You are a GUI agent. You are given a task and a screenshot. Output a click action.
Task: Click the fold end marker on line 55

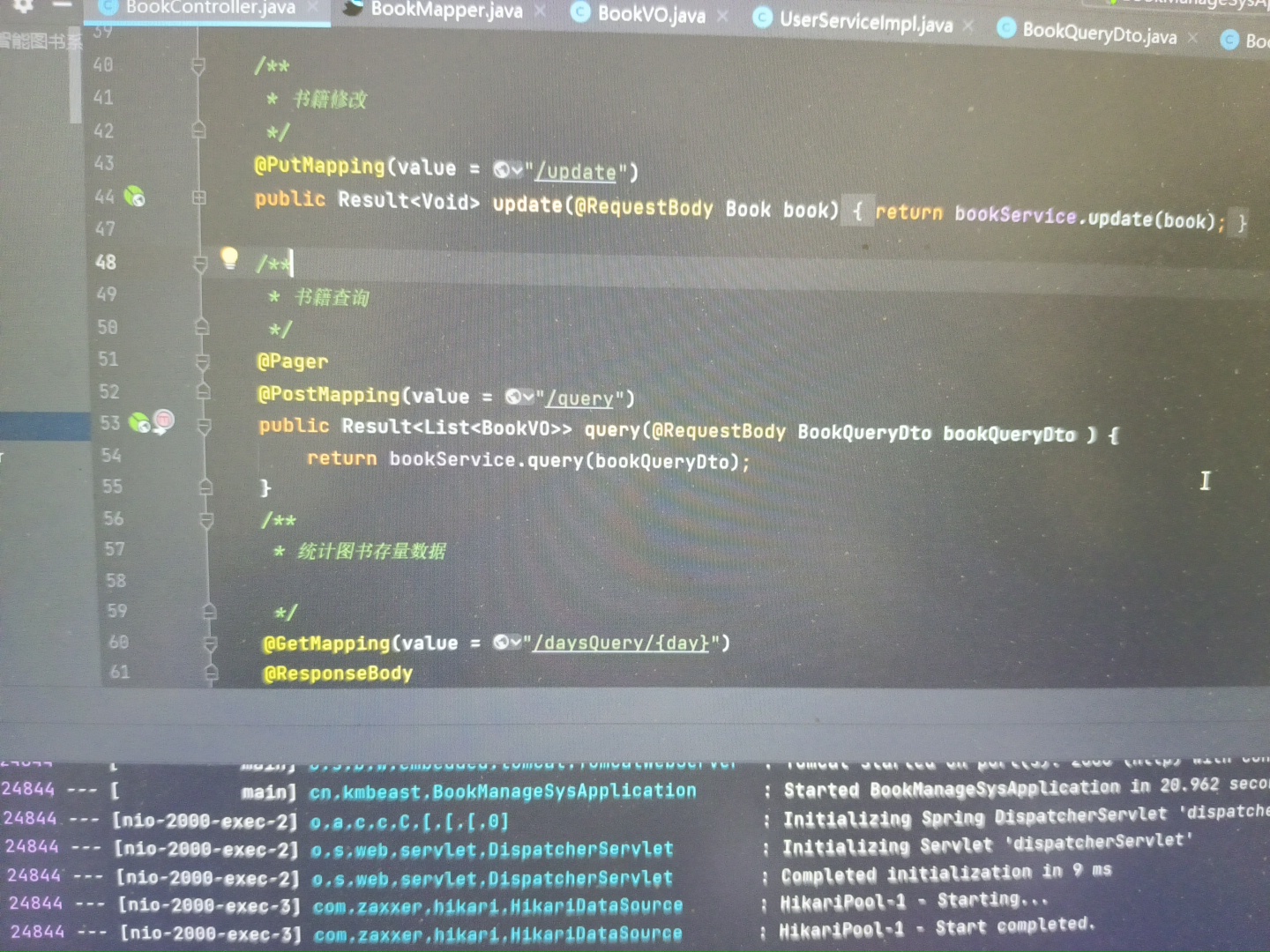tap(205, 487)
